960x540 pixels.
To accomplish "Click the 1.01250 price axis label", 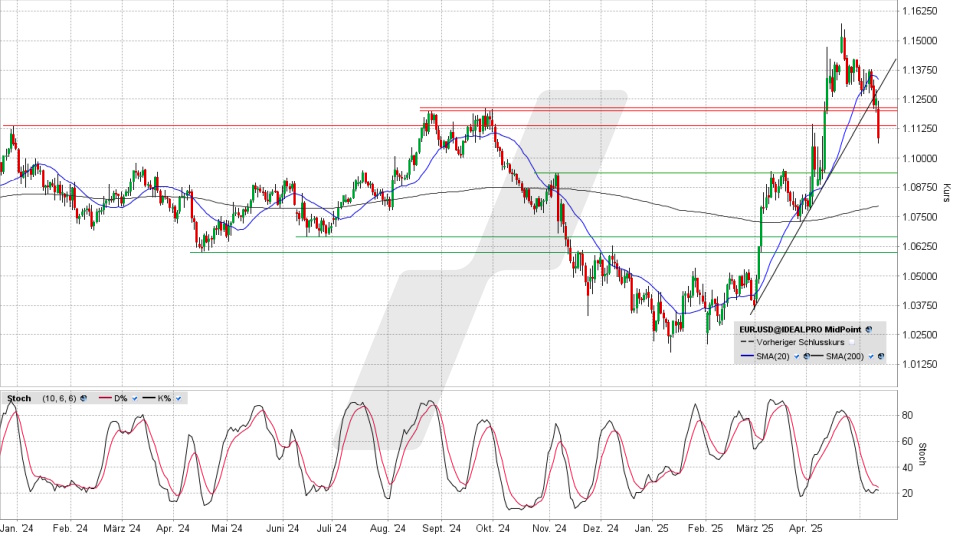I will pos(919,364).
